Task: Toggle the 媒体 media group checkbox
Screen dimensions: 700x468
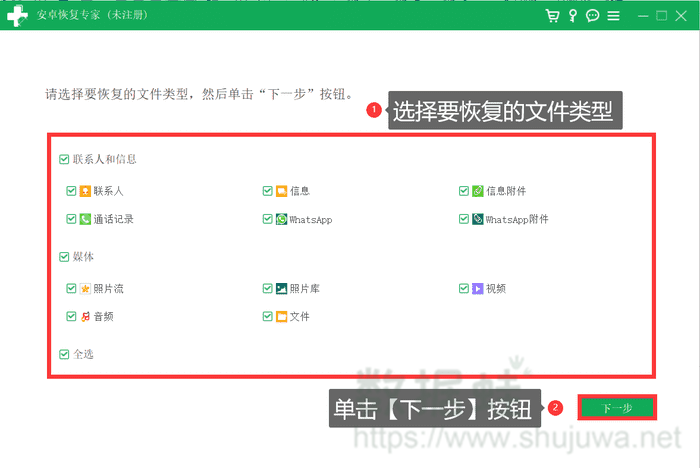Action: (x=64, y=257)
